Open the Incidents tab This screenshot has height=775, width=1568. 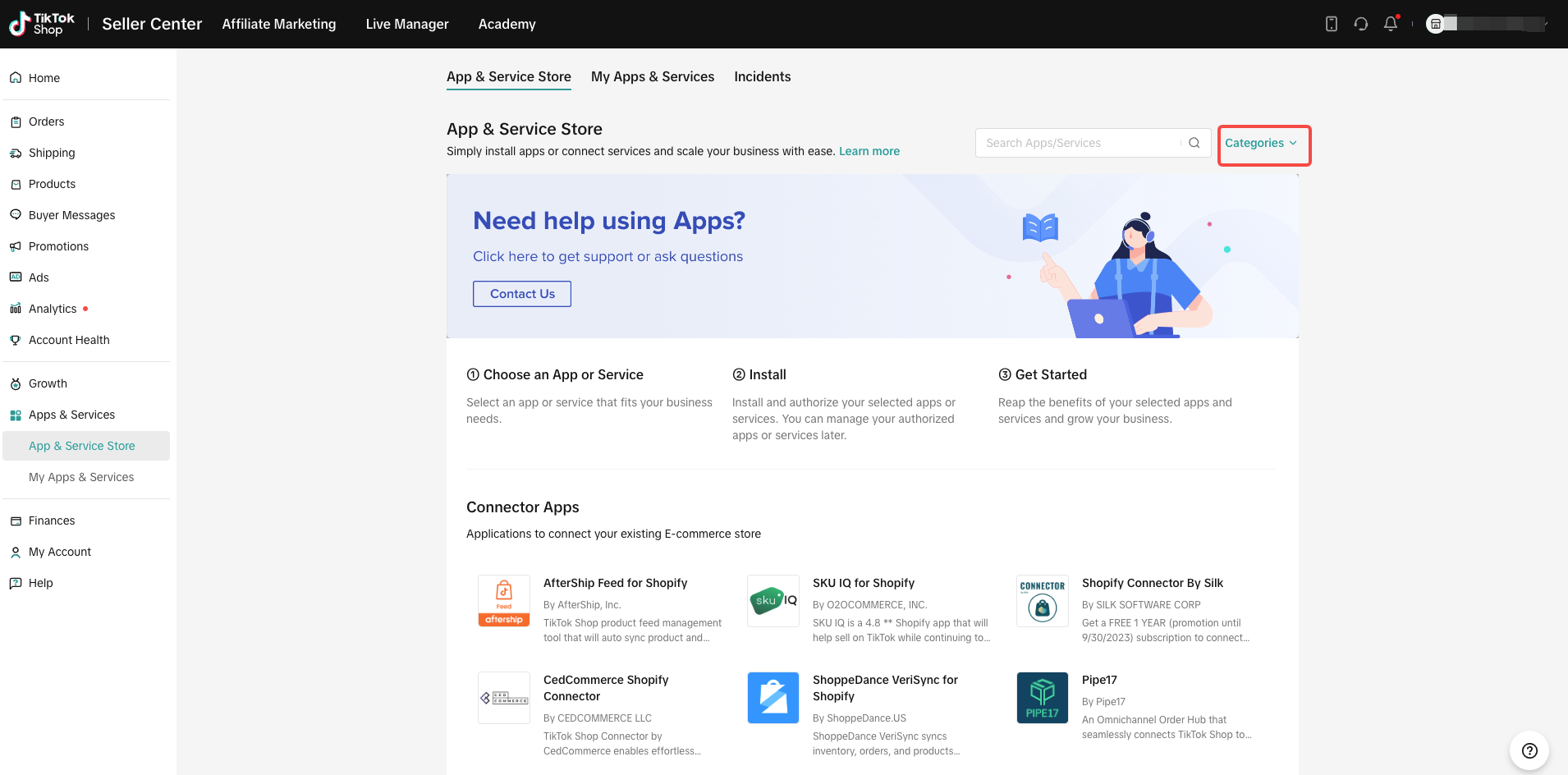pyautogui.click(x=762, y=76)
